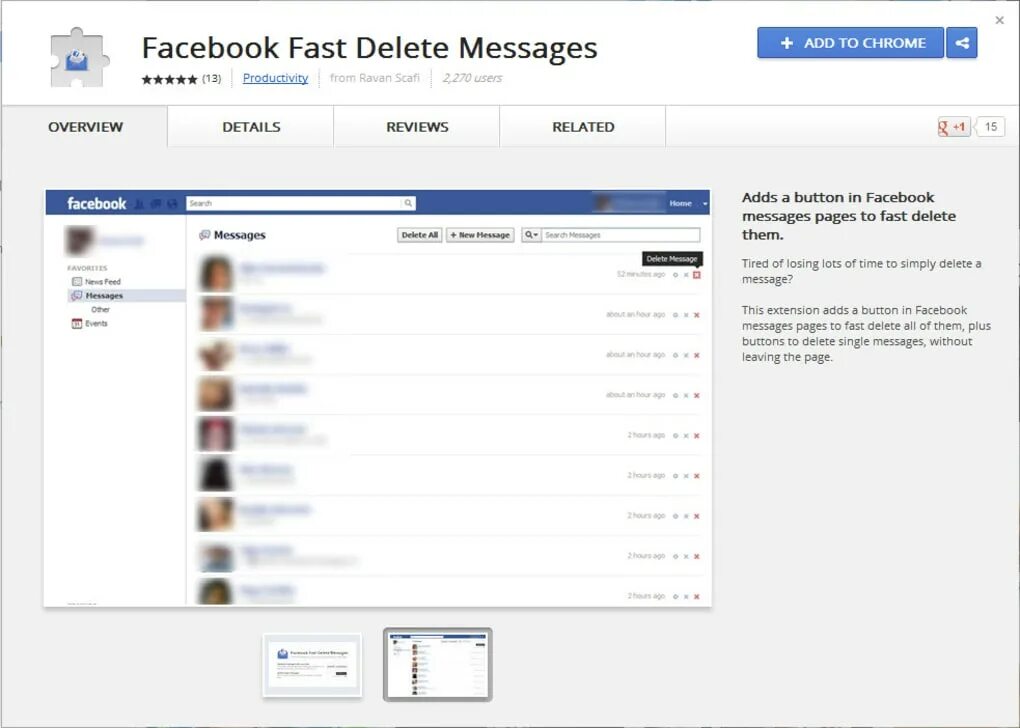Click the Add to Chrome button
The width and height of the screenshot is (1020, 728).
[x=850, y=43]
